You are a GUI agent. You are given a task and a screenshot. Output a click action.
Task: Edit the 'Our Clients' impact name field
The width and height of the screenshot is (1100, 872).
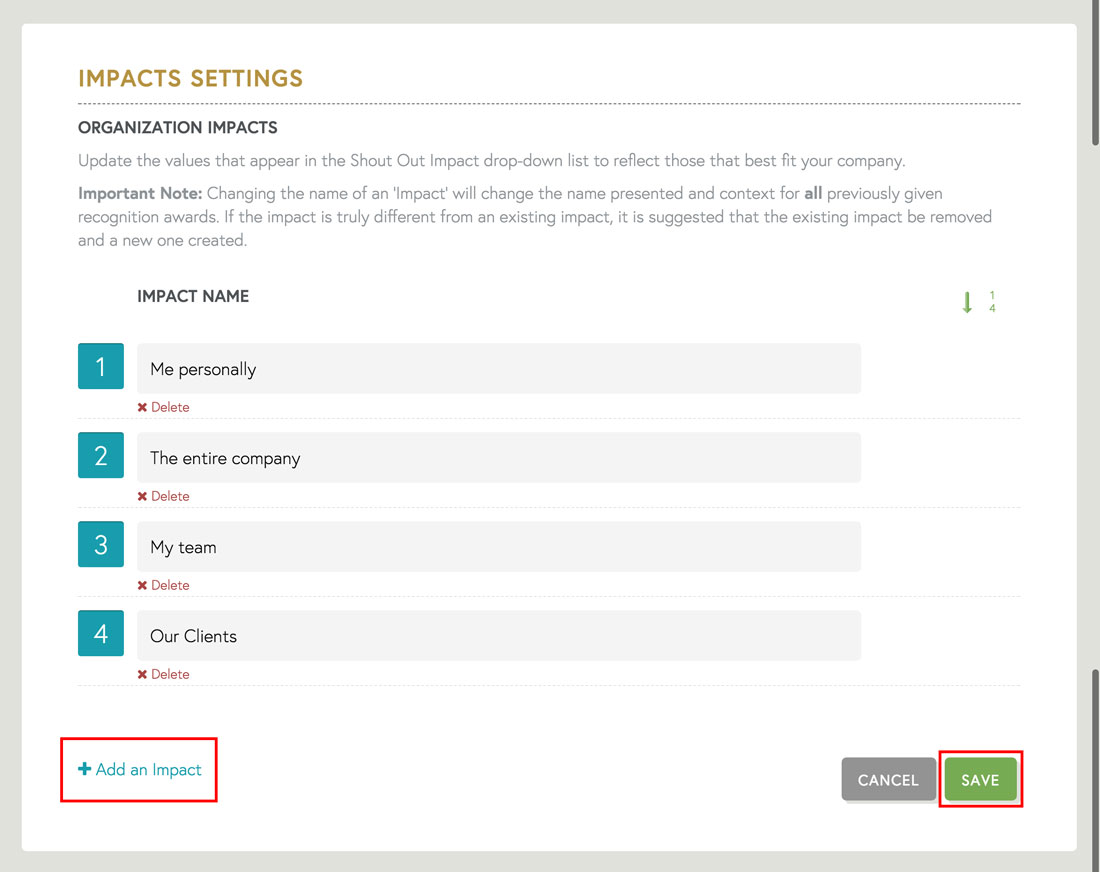(x=499, y=636)
